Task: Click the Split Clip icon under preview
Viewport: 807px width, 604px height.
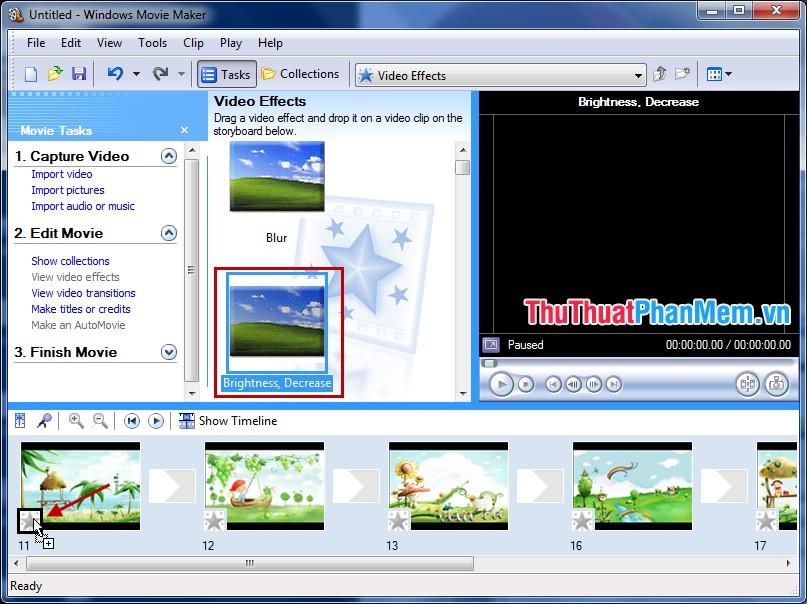Action: (x=748, y=383)
